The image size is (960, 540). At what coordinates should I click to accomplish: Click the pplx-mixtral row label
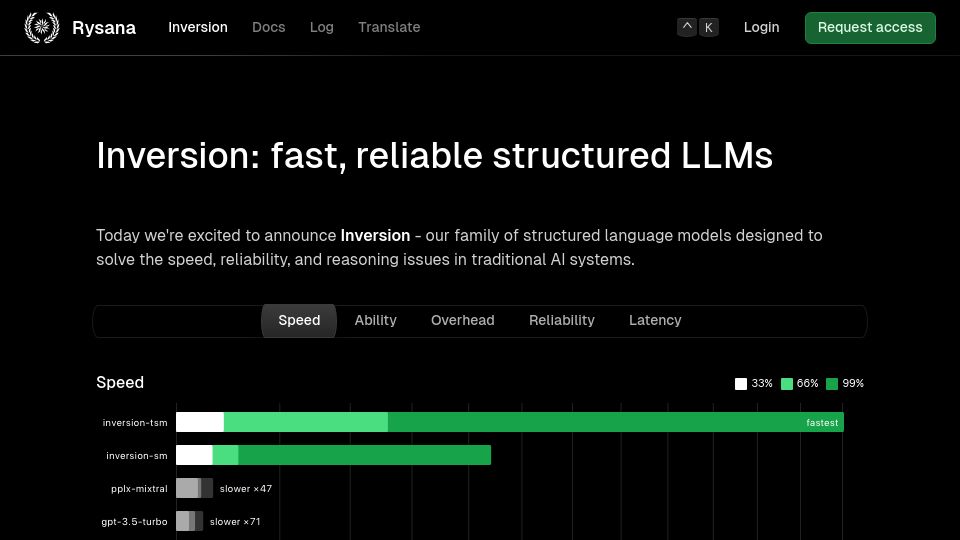[x=139, y=489]
